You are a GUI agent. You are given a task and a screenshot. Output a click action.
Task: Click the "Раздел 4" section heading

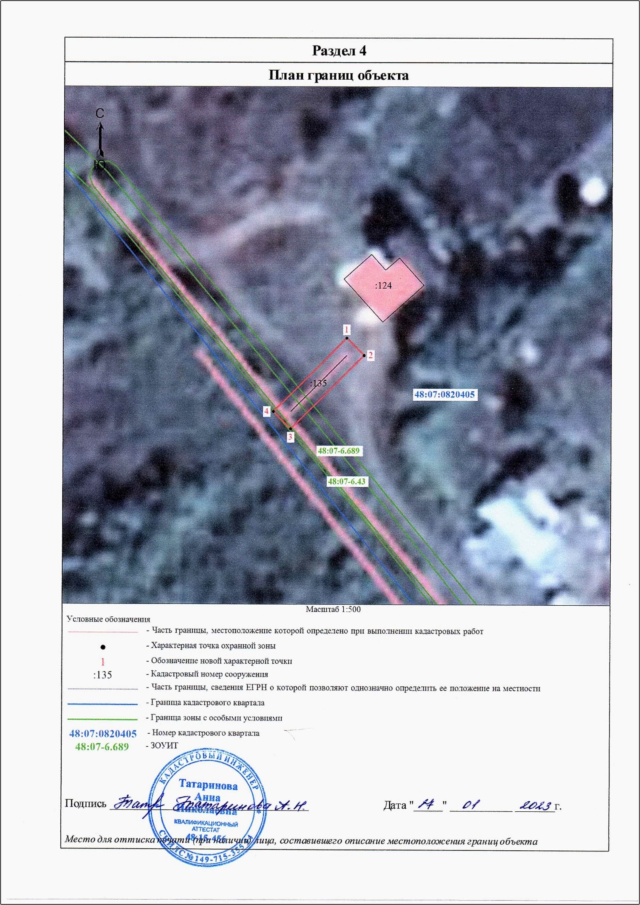pyautogui.click(x=339, y=50)
